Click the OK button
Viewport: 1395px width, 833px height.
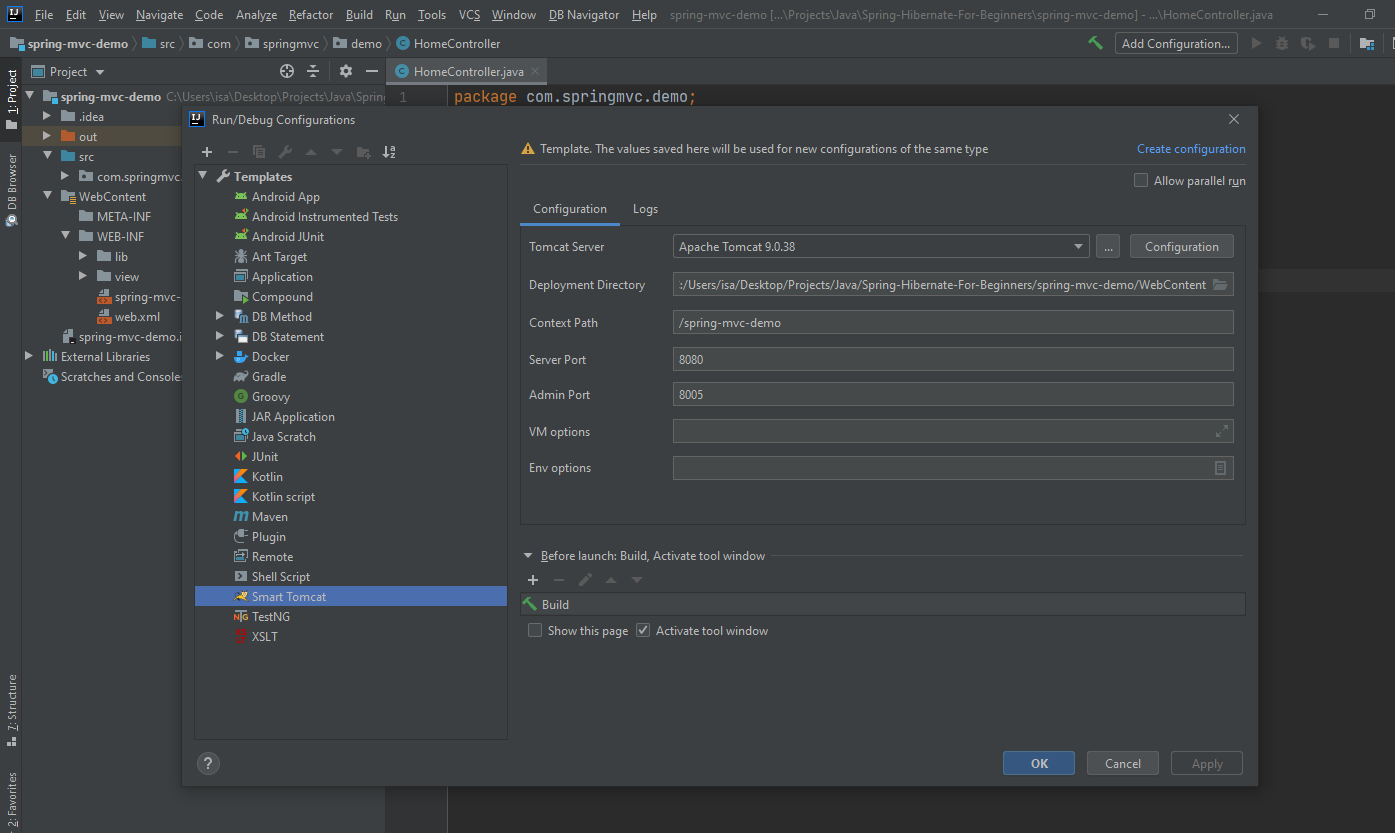pos(1039,763)
